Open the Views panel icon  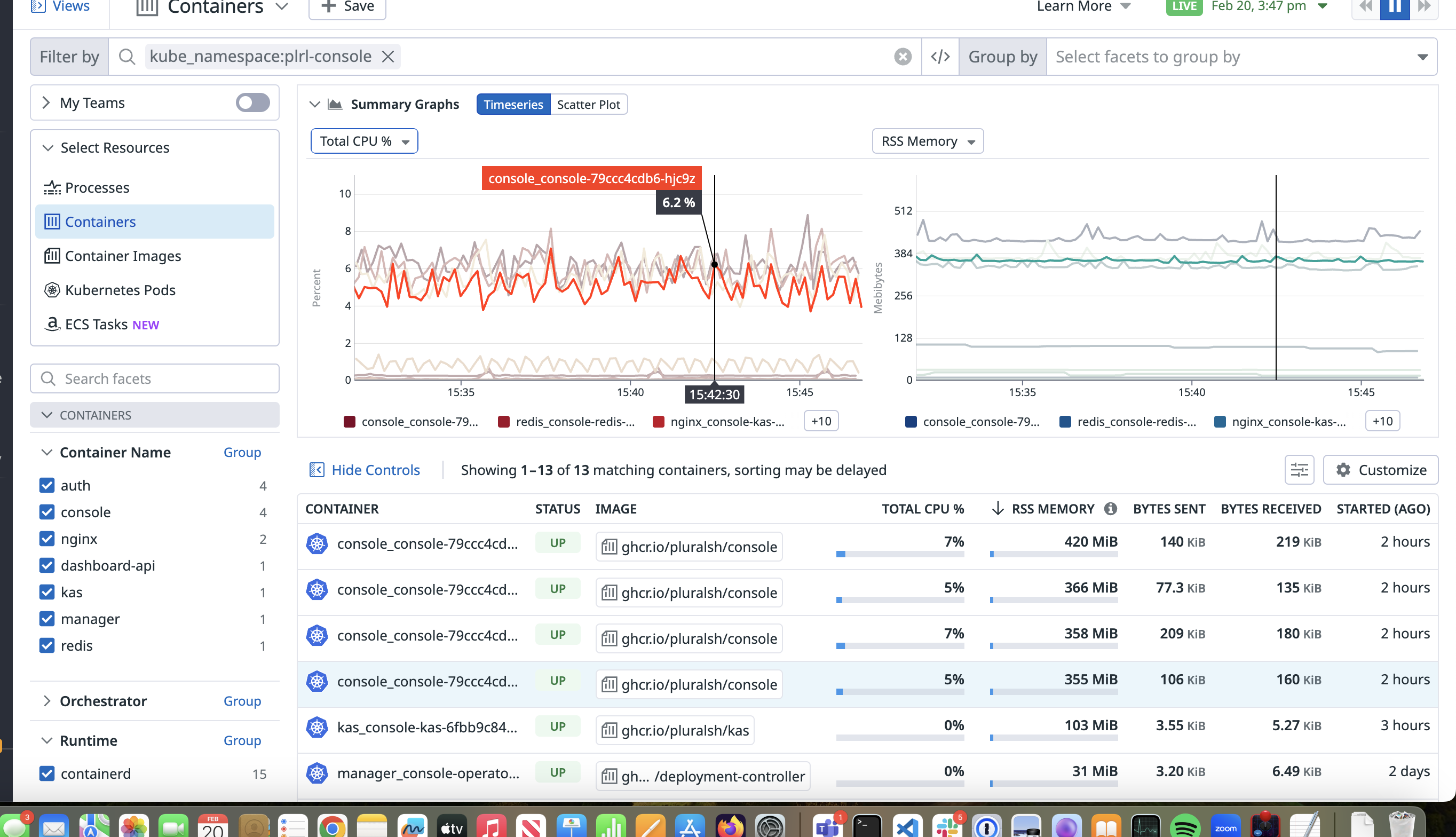coord(38,6)
